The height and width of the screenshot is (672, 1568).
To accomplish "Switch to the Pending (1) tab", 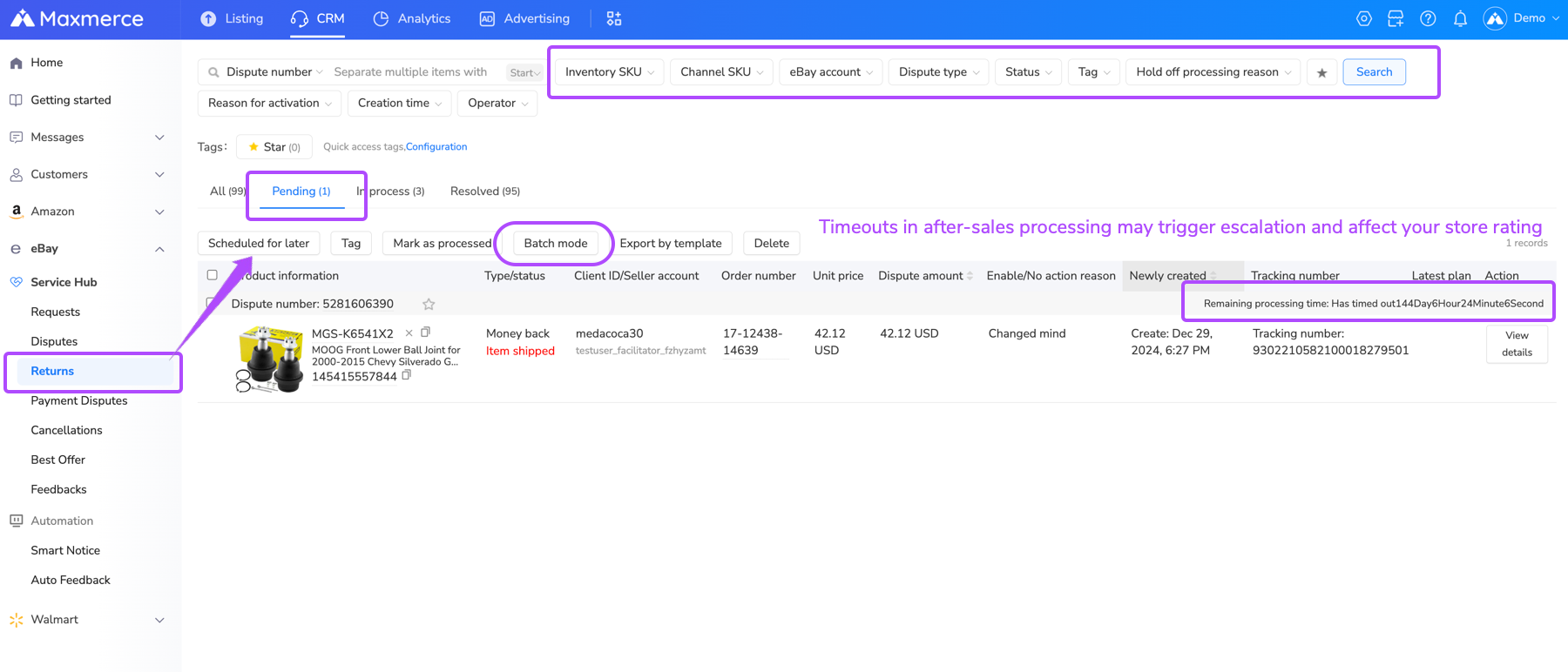I will click(x=301, y=192).
